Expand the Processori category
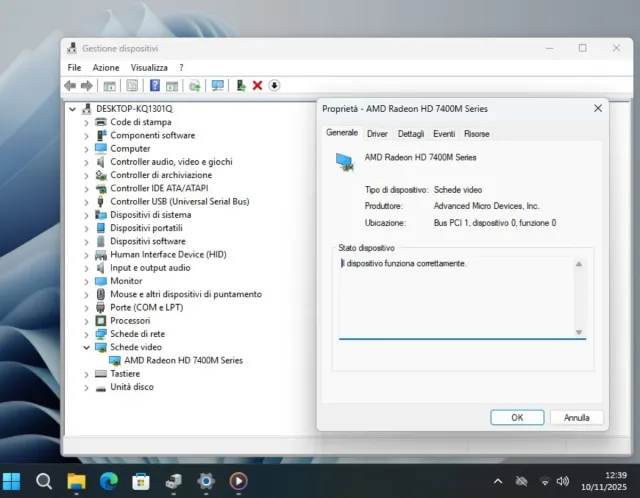 pos(87,321)
